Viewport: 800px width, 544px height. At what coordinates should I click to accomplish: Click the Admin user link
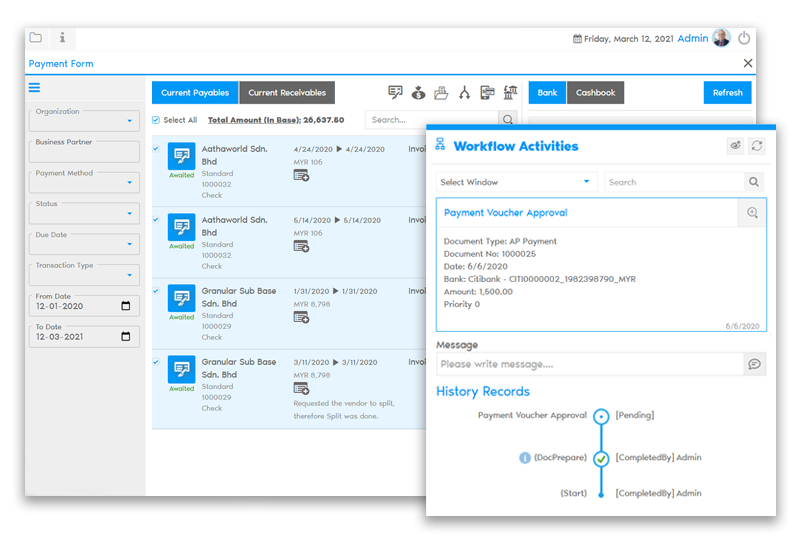point(692,39)
